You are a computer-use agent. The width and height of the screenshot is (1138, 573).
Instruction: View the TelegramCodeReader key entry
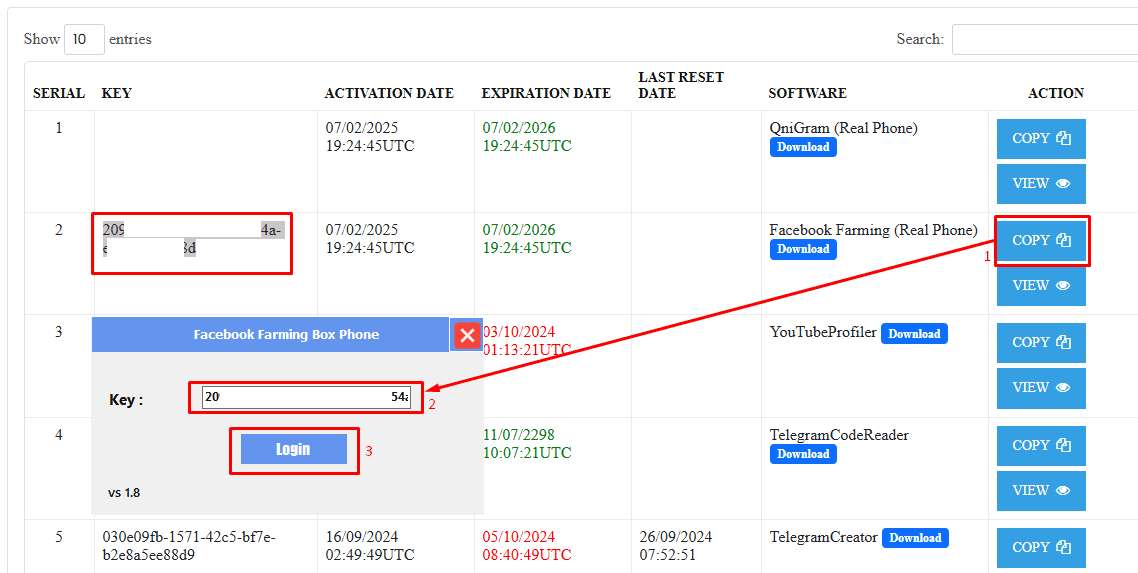[x=1041, y=490]
